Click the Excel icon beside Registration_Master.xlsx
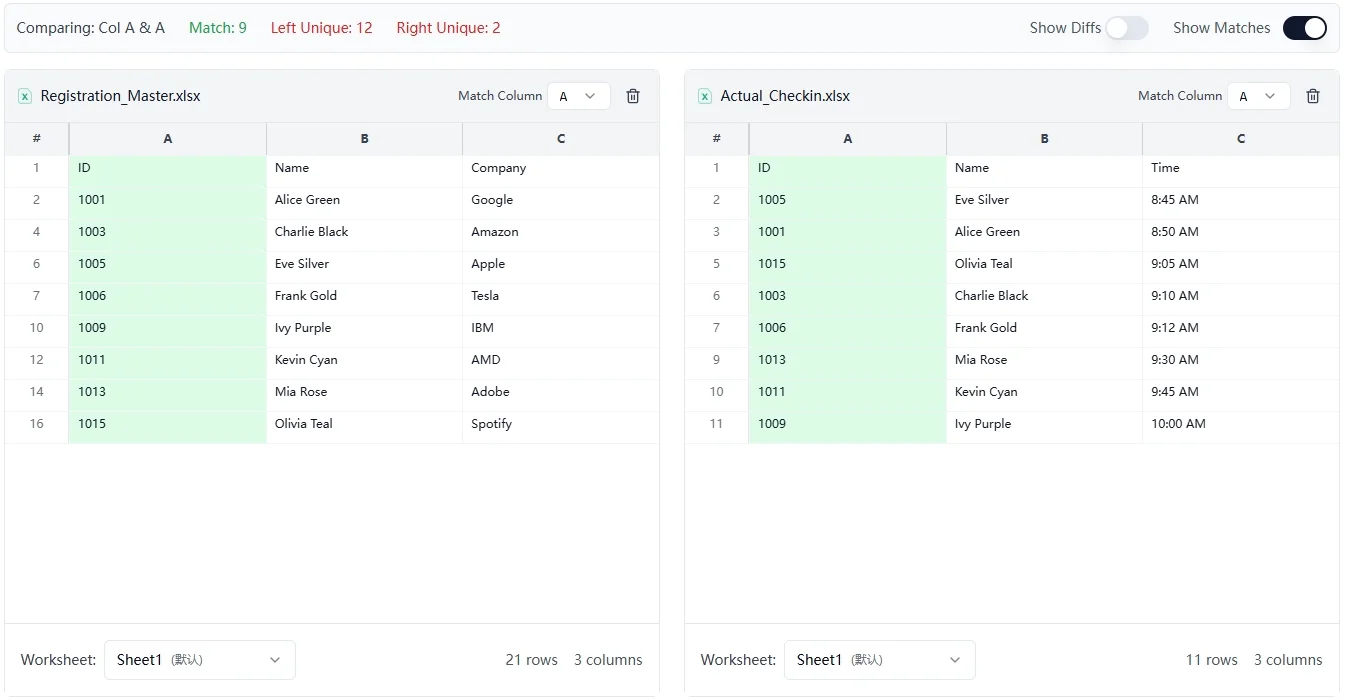The height and width of the screenshot is (700, 1345). point(24,96)
